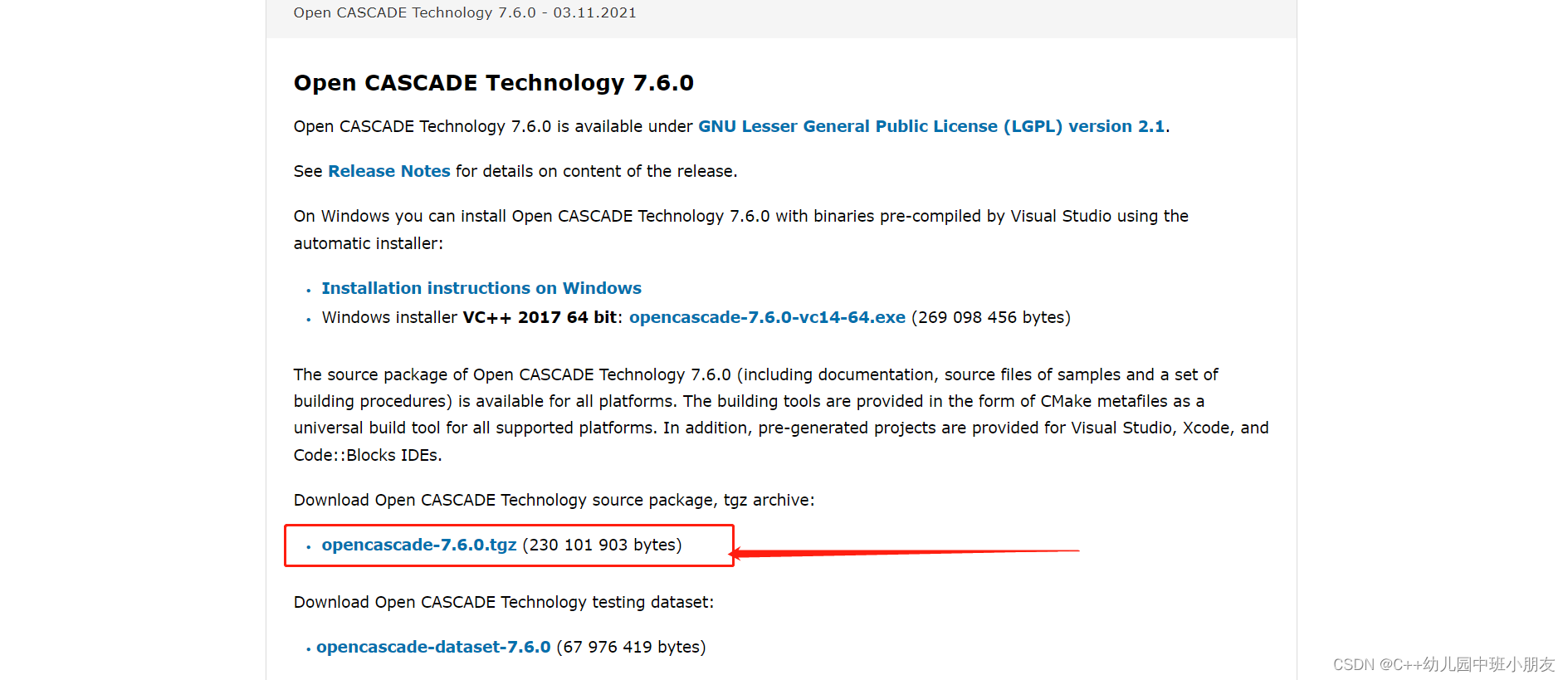Click the text 'automatic installer:'
Image resolution: width=1568 pixels, height=680 pixels.
[x=369, y=243]
